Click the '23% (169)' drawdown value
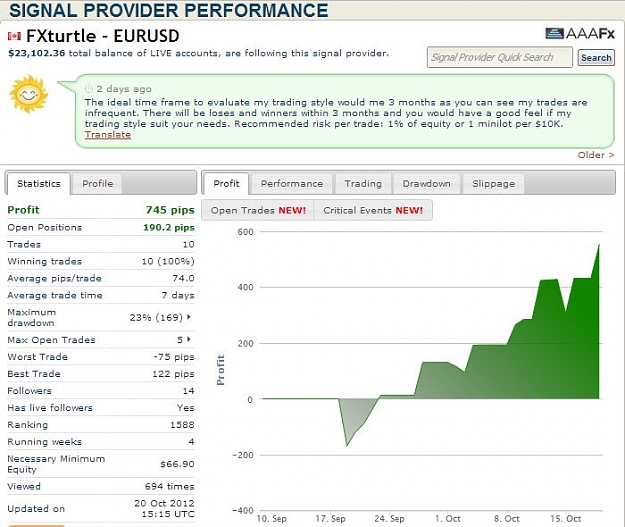 click(156, 318)
